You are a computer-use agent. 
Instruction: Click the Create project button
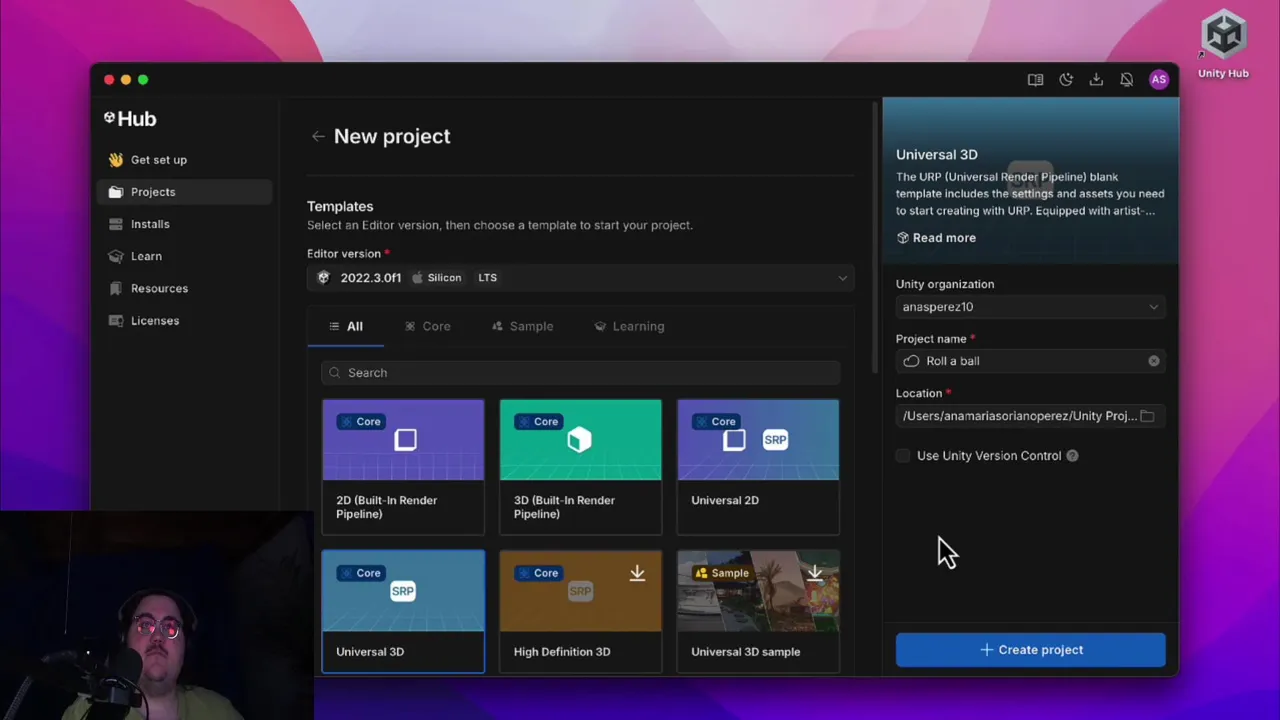click(1031, 650)
